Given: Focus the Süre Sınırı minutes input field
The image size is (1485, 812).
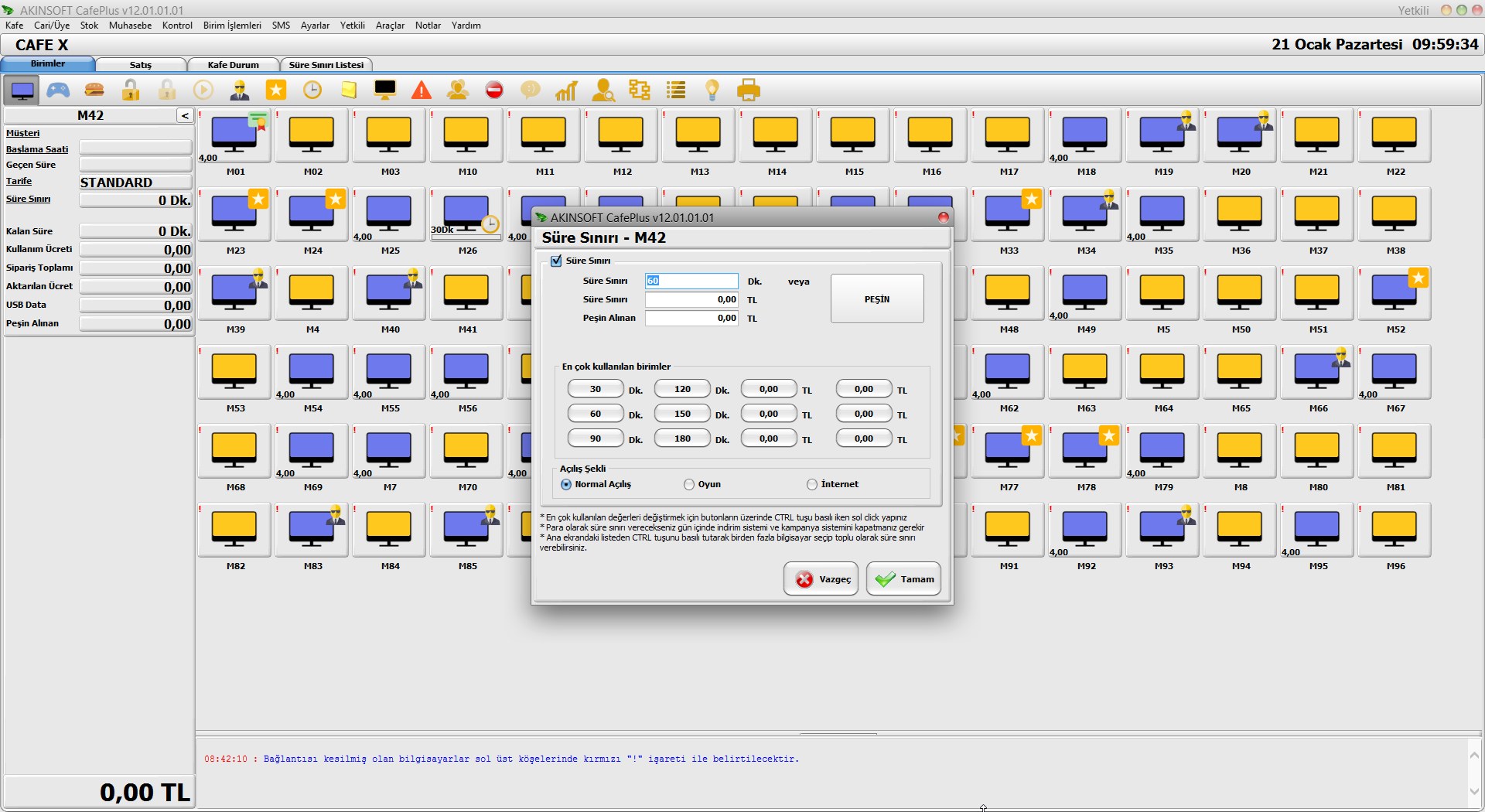Looking at the screenshot, I should point(691,281).
